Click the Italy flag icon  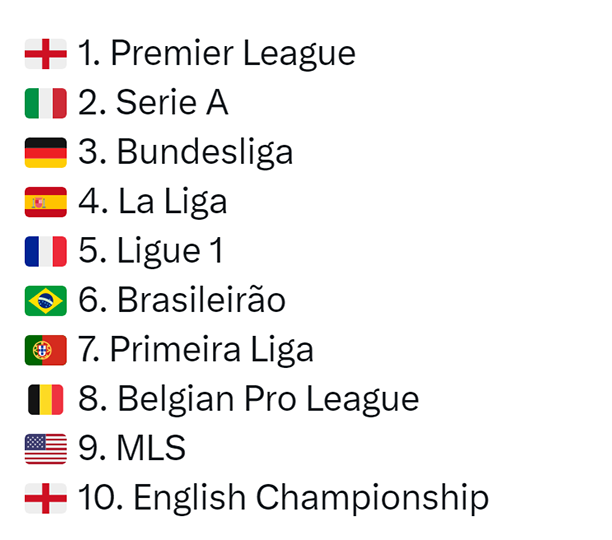pos(45,103)
